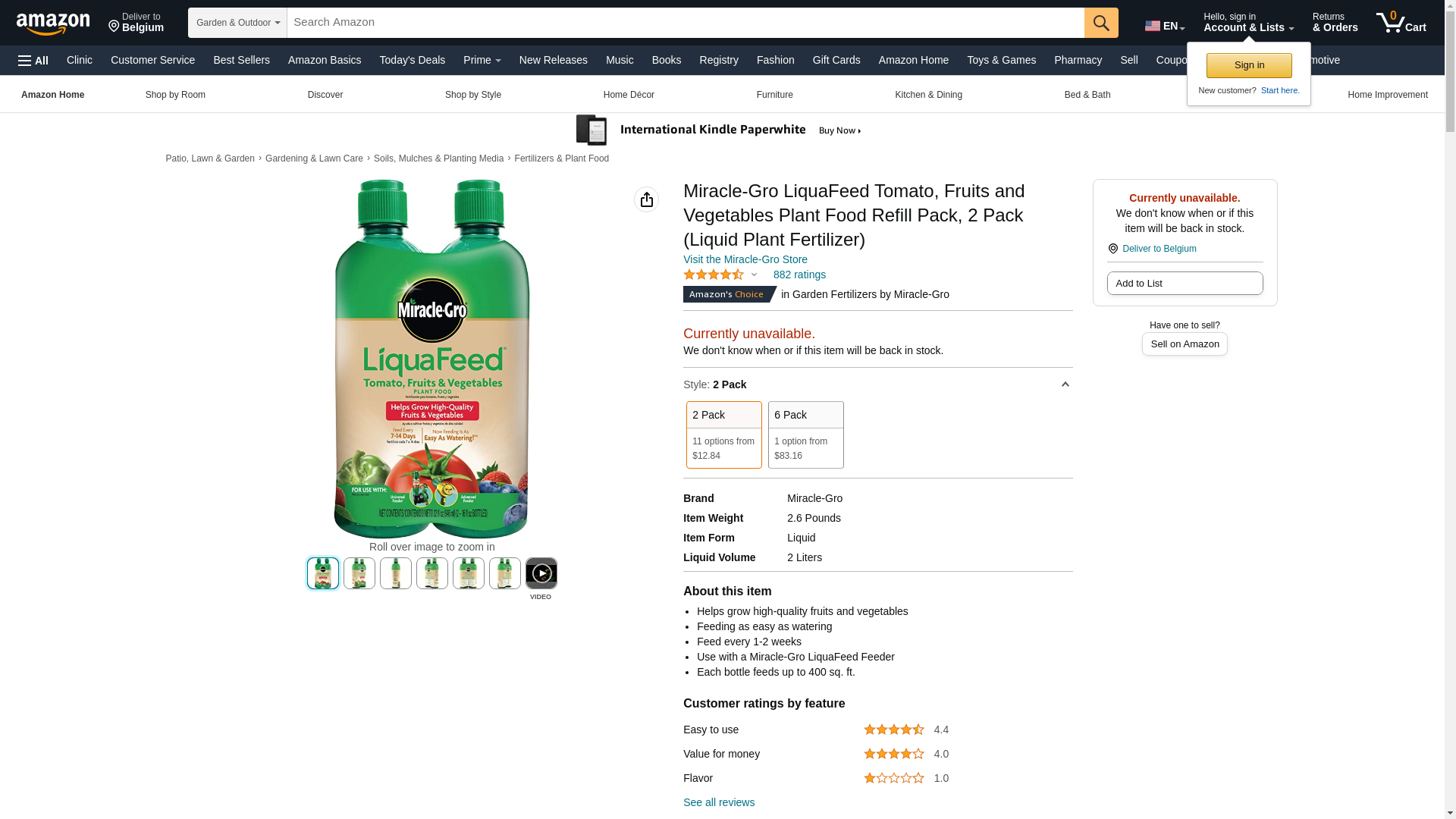Select the 2 Pack style option
The image size is (1456, 819).
(723, 435)
